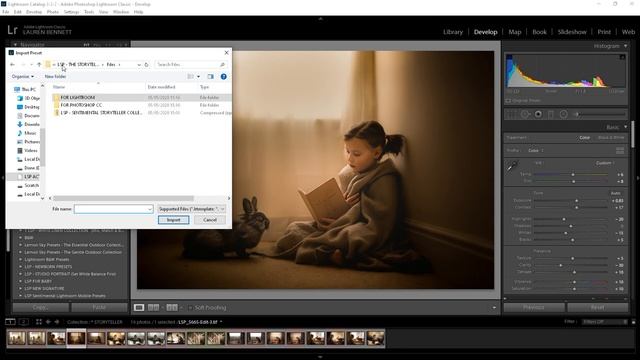Switch to the Library module
The image size is (640, 360).
tap(453, 32)
